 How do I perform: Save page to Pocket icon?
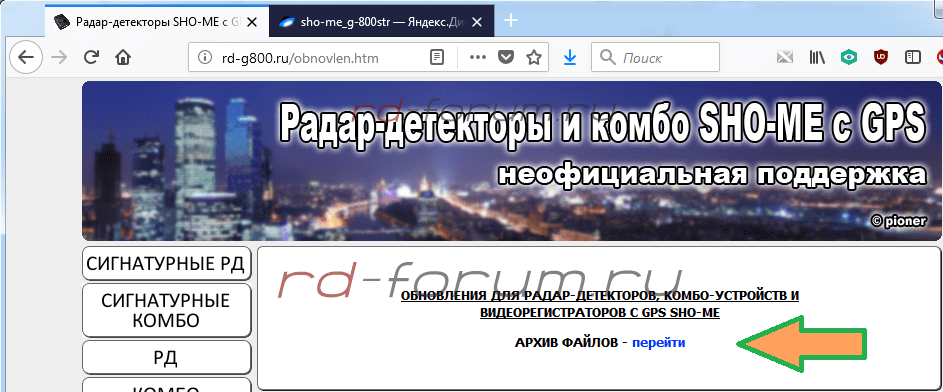tap(507, 58)
